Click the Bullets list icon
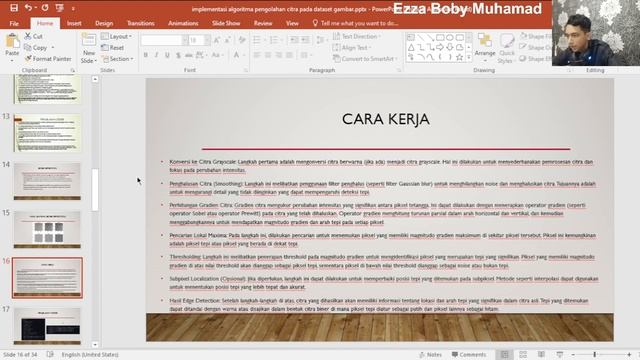The width and height of the screenshot is (640, 360). 256,40
